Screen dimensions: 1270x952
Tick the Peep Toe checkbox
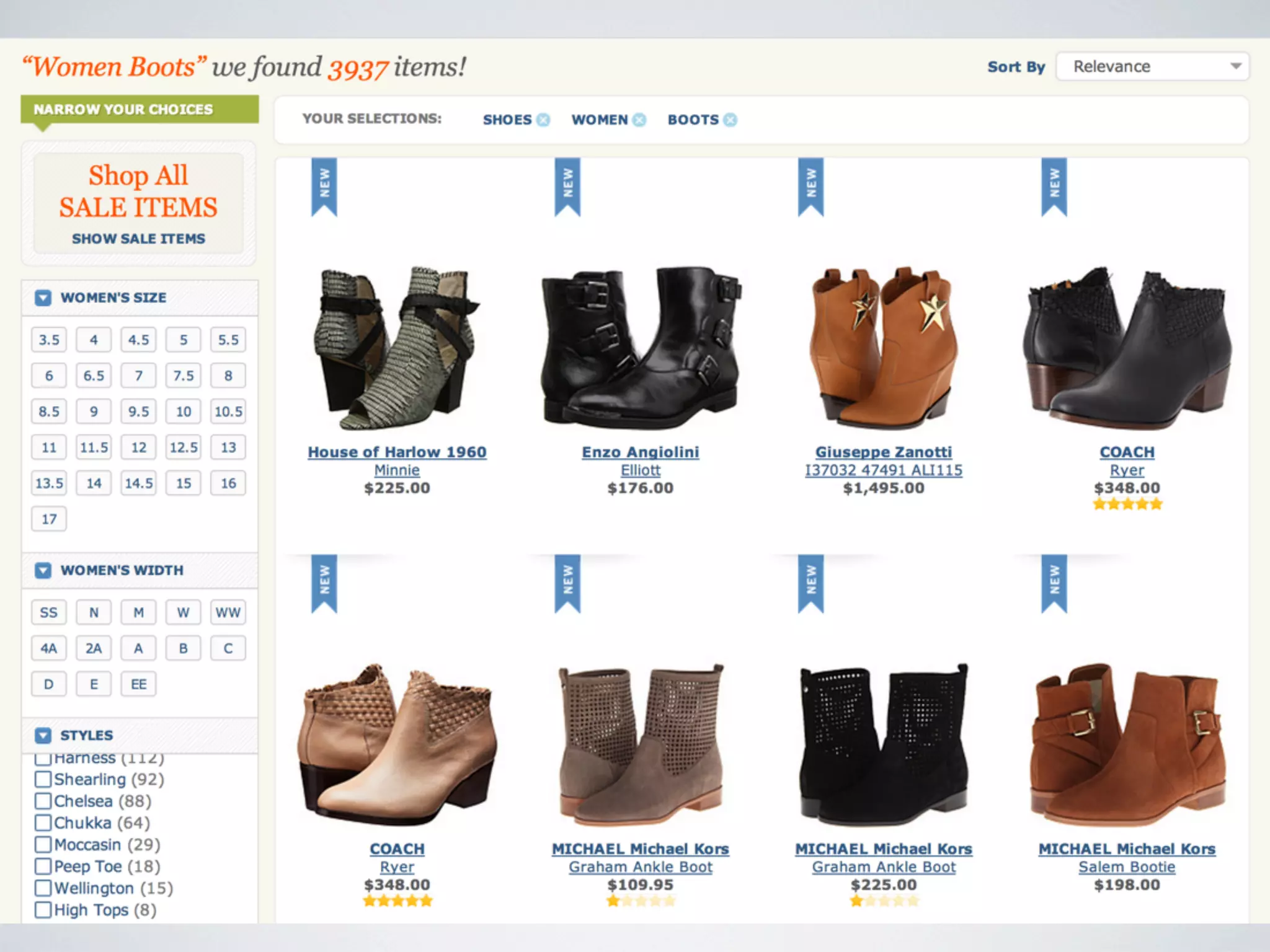click(x=43, y=866)
